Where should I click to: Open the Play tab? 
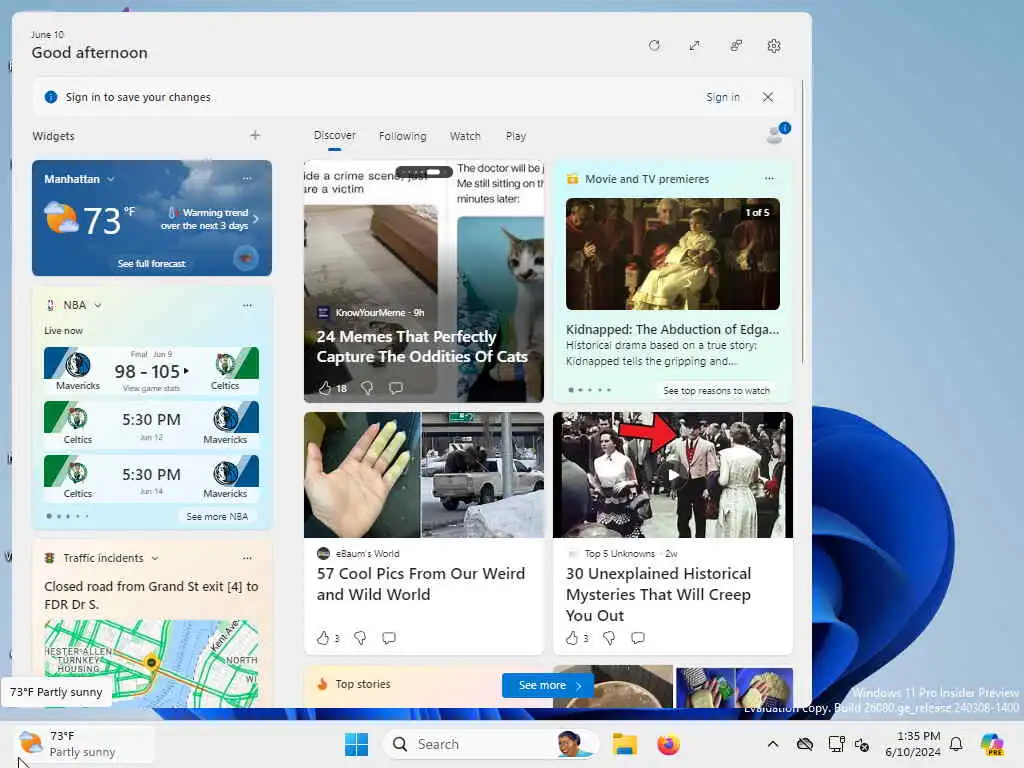[x=515, y=136]
